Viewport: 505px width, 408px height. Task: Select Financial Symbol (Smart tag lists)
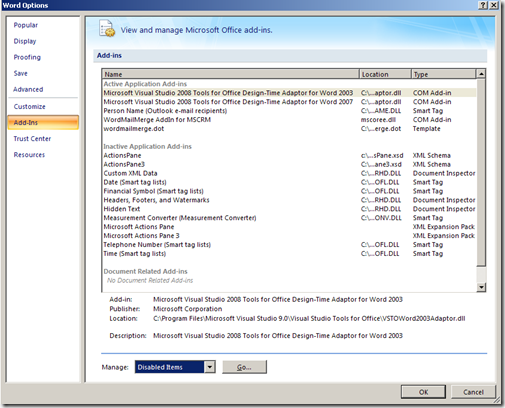289,191
